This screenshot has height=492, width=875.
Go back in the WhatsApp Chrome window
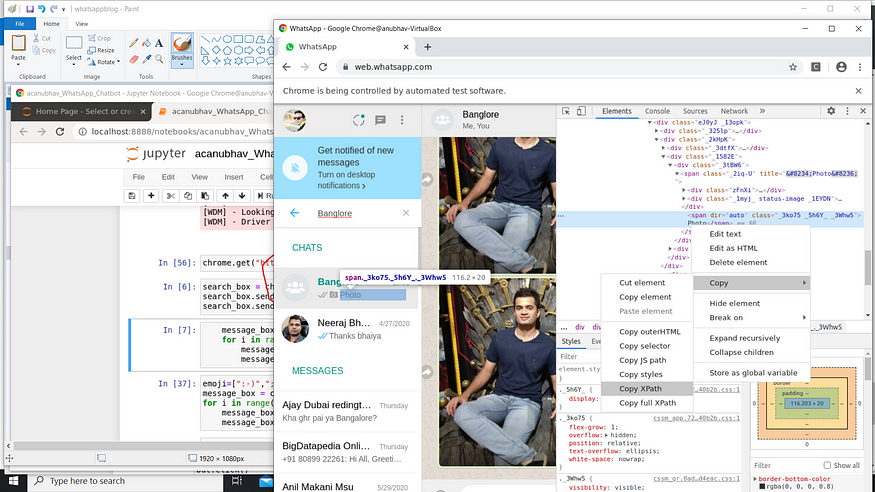click(x=286, y=67)
